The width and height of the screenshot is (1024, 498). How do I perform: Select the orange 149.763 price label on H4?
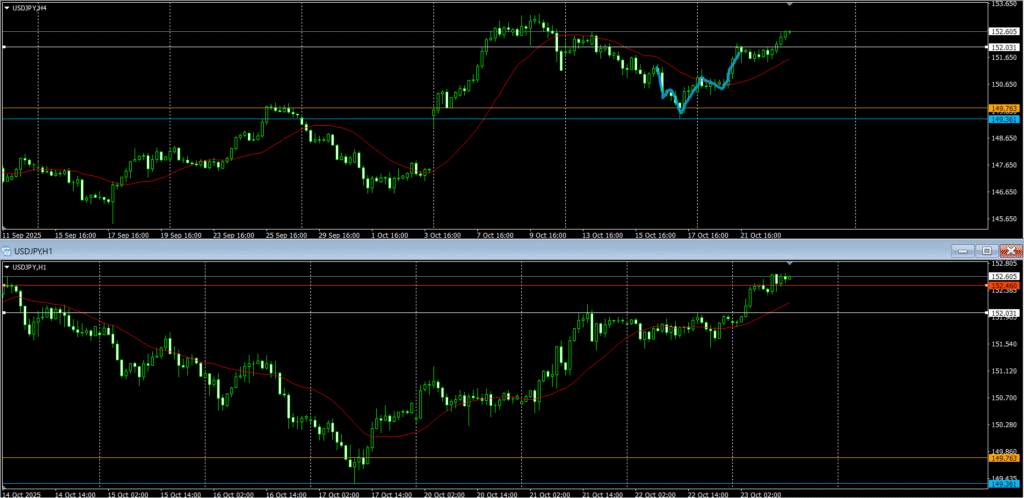pos(1003,108)
